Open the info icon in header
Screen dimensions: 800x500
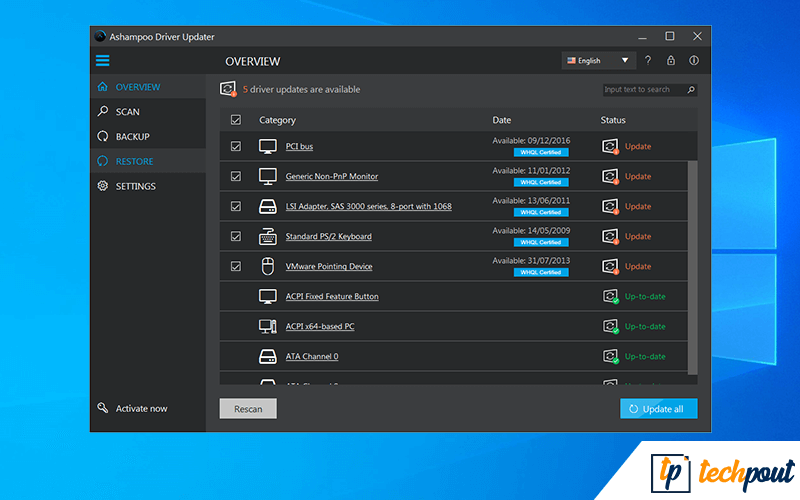point(693,61)
